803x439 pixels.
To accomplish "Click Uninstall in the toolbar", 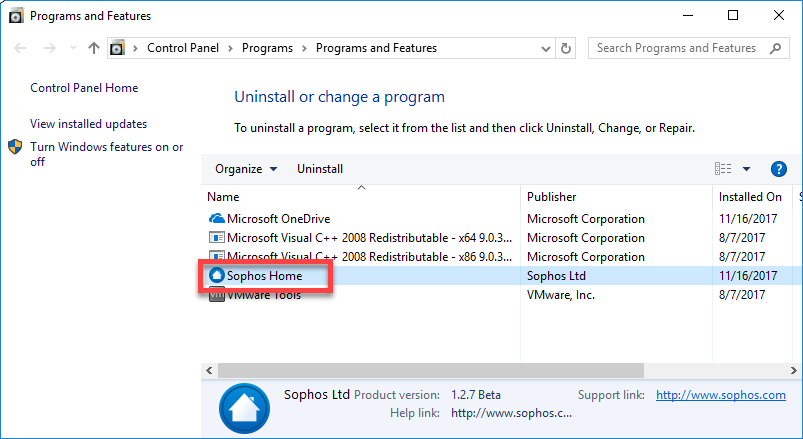I will tap(320, 169).
